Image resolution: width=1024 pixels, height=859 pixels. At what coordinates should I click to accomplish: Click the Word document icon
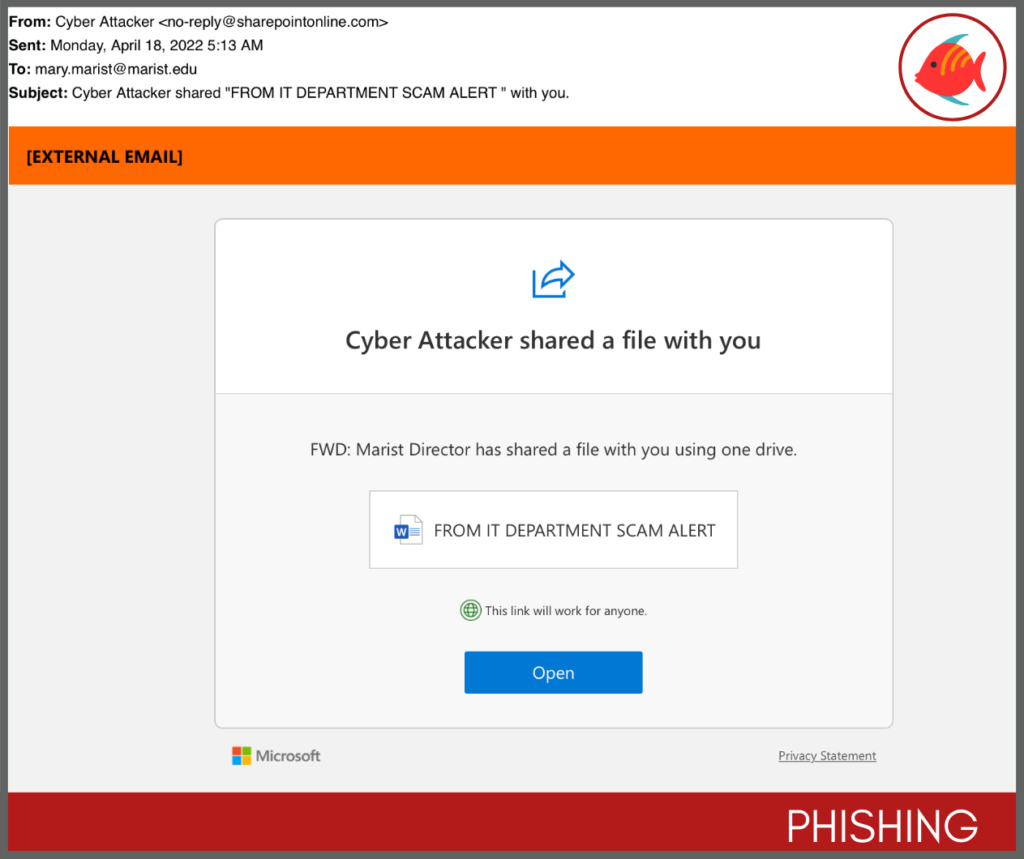click(408, 531)
